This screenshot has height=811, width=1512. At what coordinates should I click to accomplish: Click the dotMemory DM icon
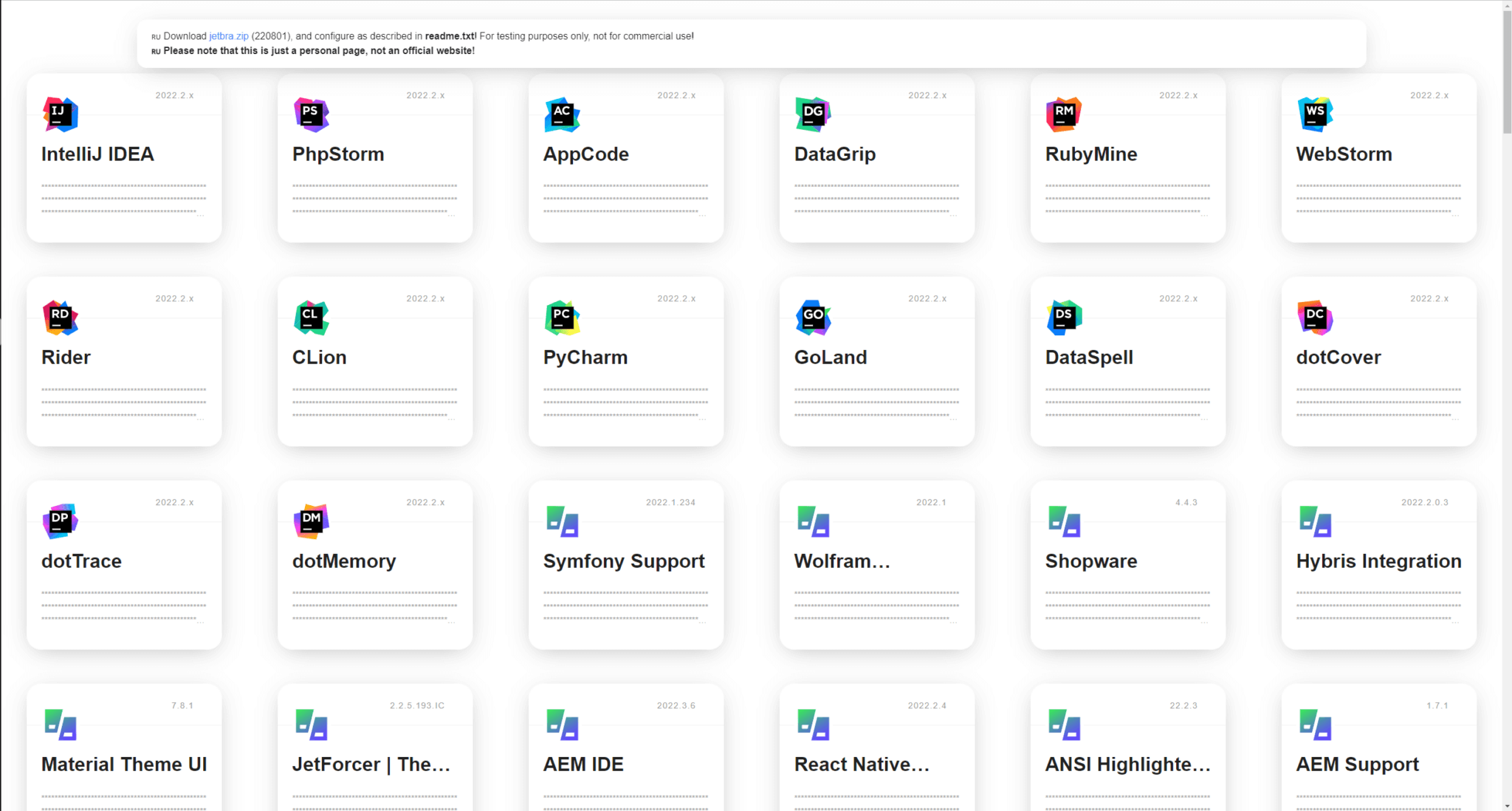coord(311,521)
